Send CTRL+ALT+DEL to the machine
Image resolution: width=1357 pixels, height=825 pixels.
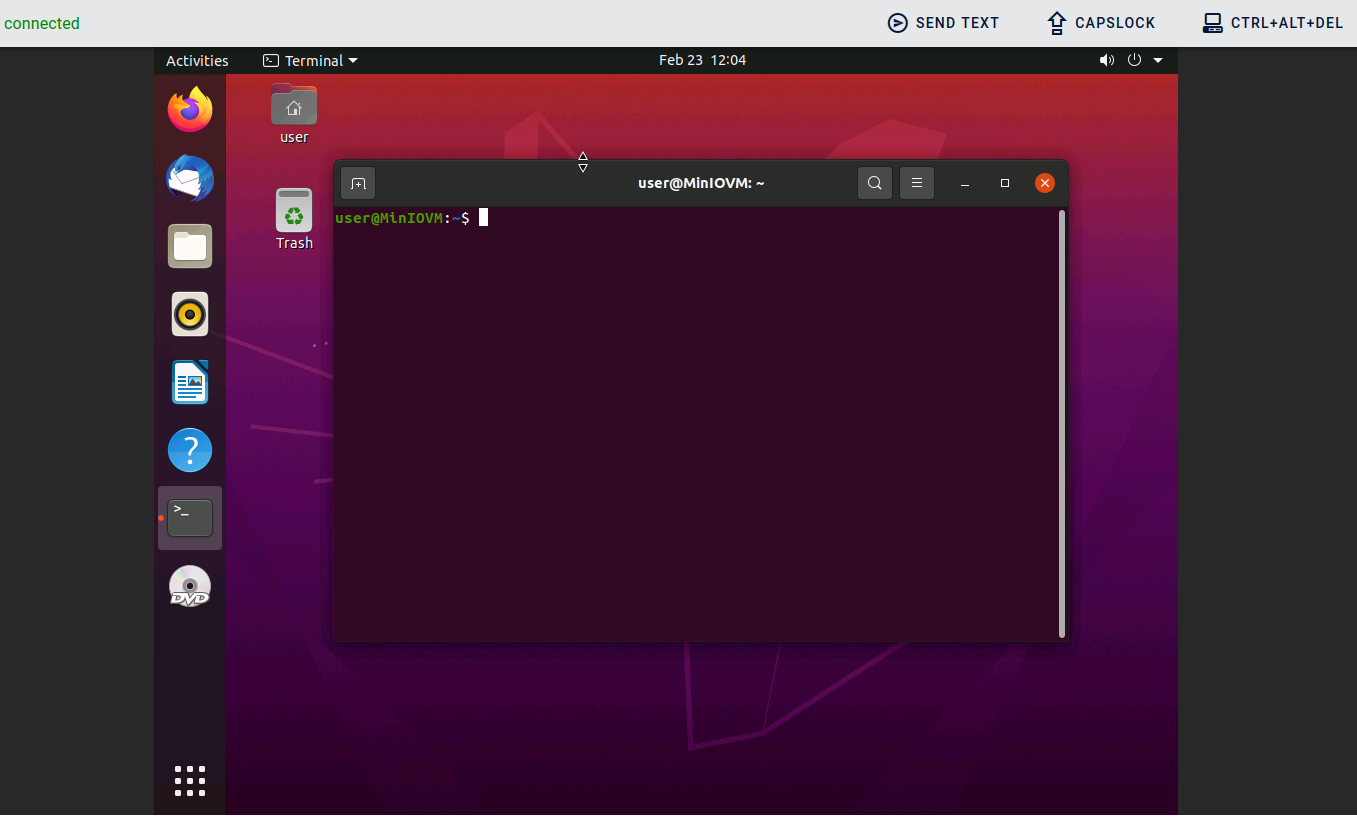pos(1272,23)
